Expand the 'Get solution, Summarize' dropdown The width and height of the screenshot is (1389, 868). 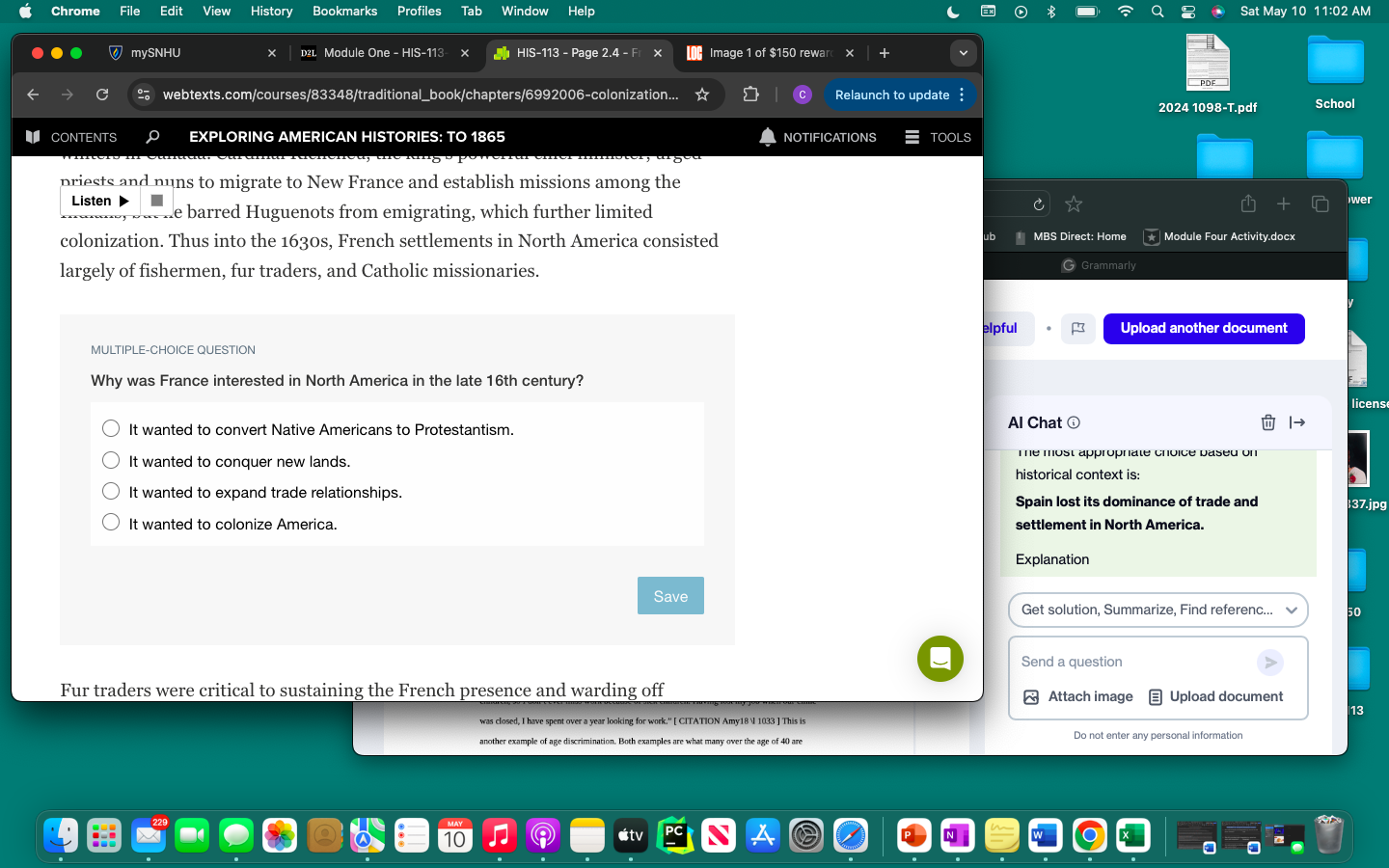pyautogui.click(x=1292, y=610)
